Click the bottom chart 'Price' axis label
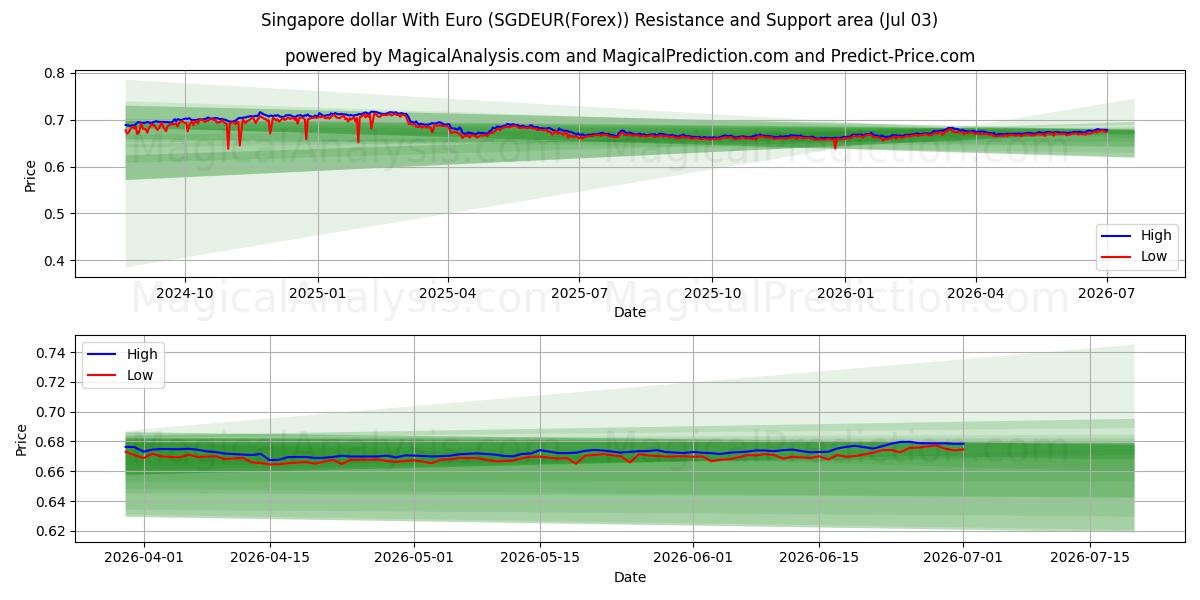The width and height of the screenshot is (1200, 600). [22, 439]
